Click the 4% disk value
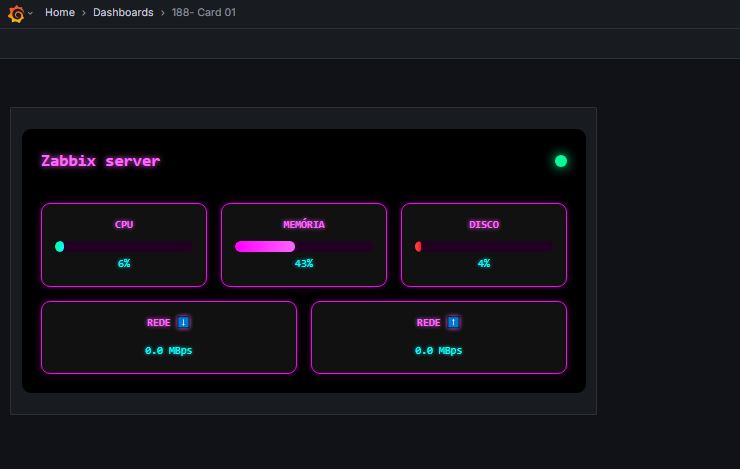 pos(484,263)
